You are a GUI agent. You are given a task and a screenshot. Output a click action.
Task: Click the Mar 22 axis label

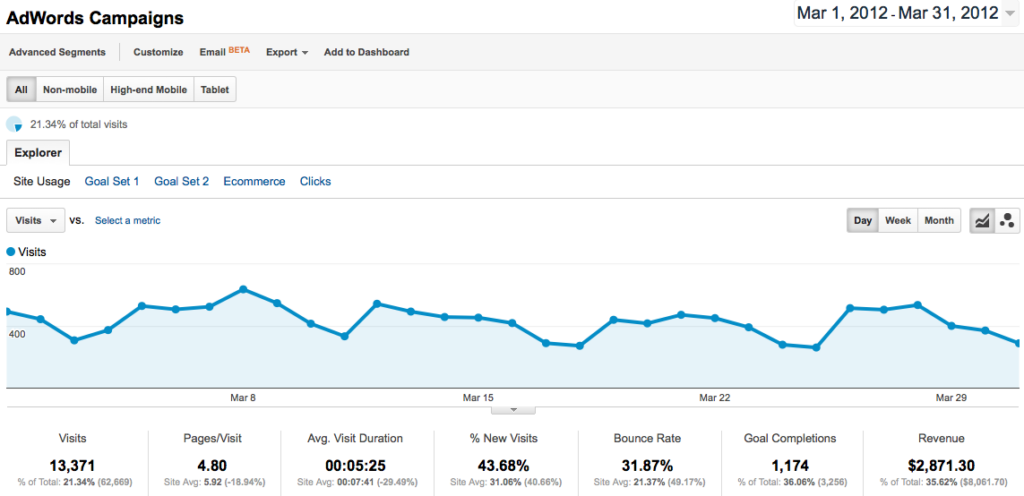point(714,397)
